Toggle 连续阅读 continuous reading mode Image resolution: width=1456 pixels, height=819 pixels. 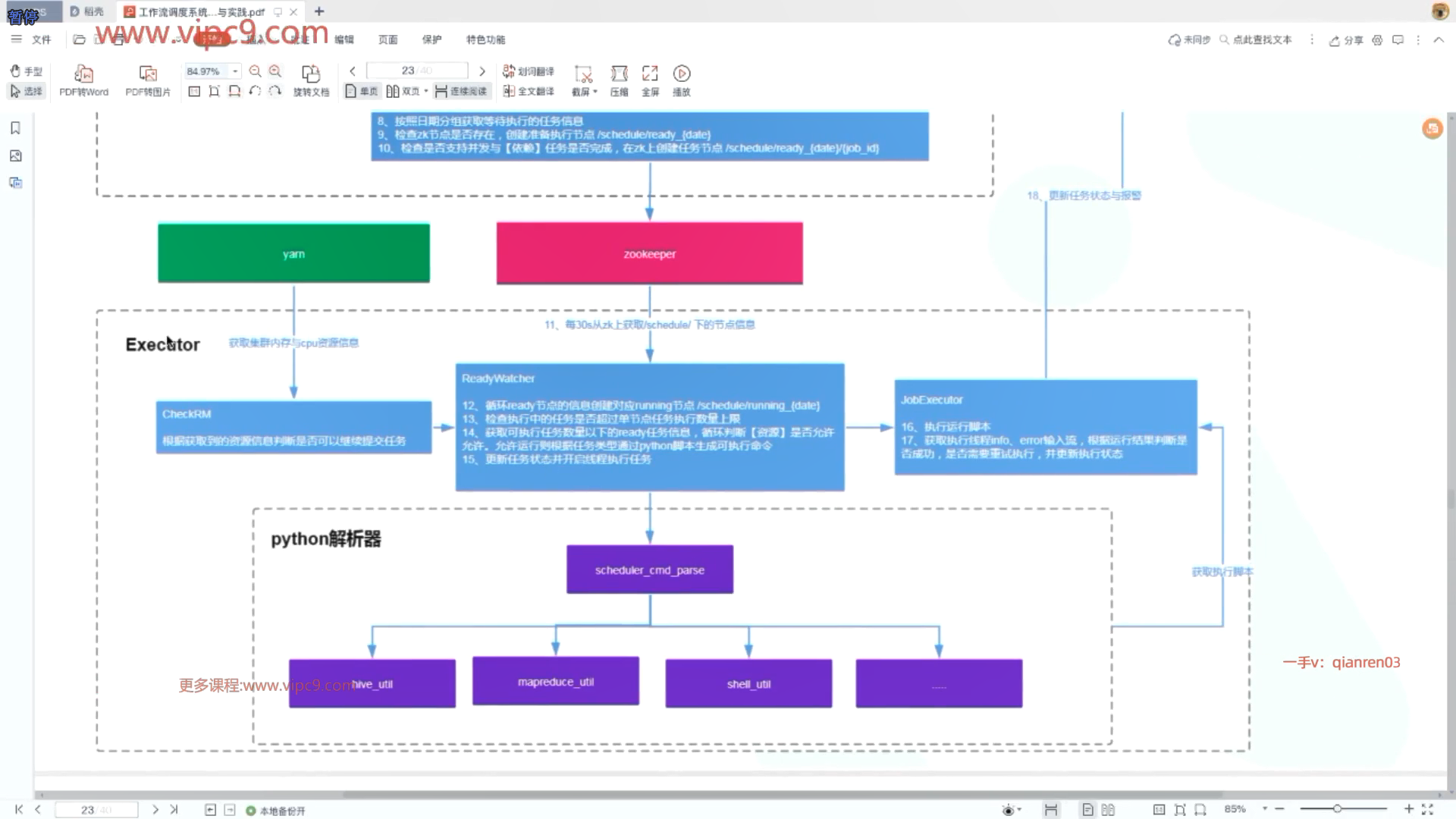click(462, 92)
